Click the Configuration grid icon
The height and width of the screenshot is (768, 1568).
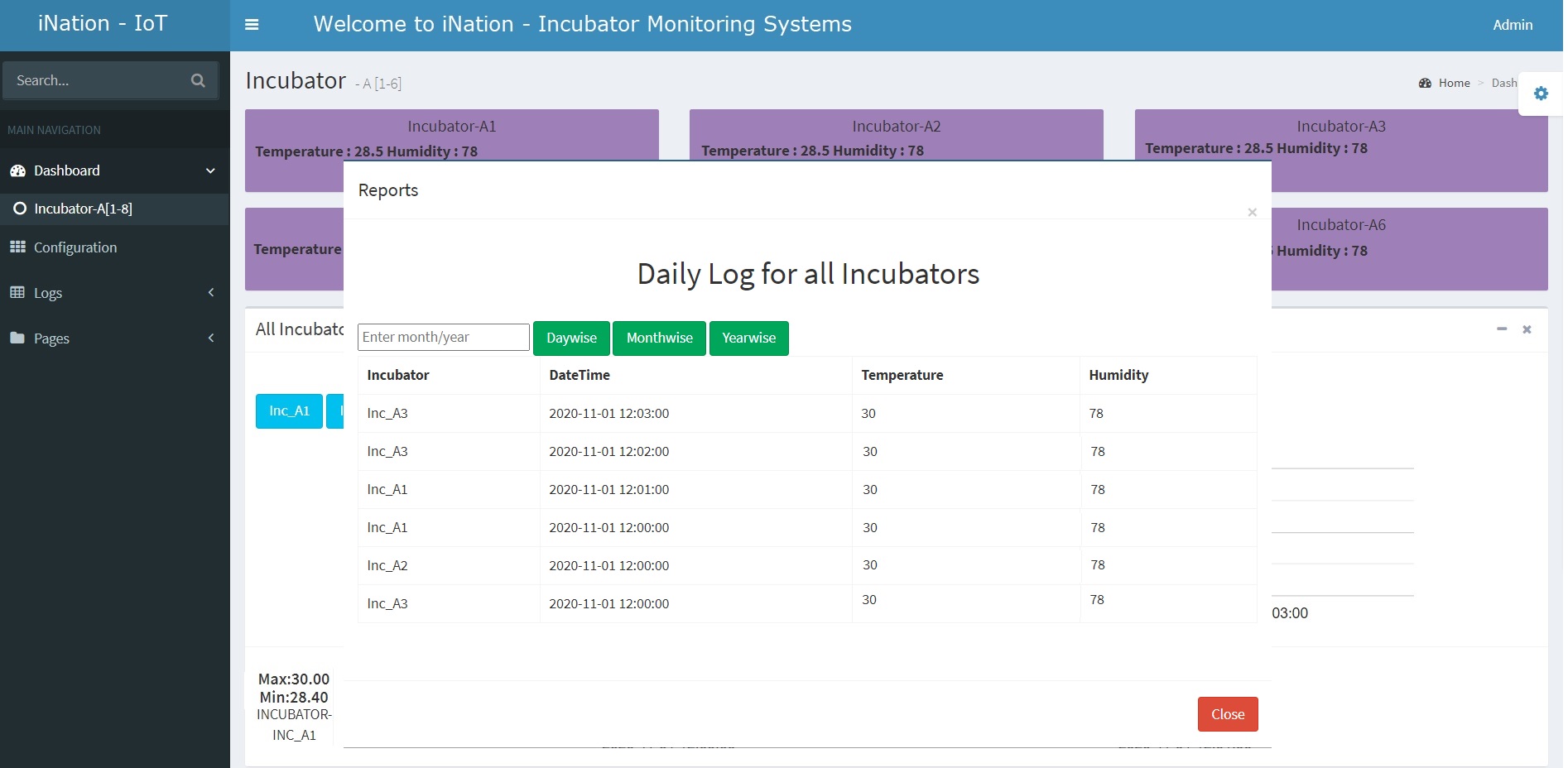point(17,247)
